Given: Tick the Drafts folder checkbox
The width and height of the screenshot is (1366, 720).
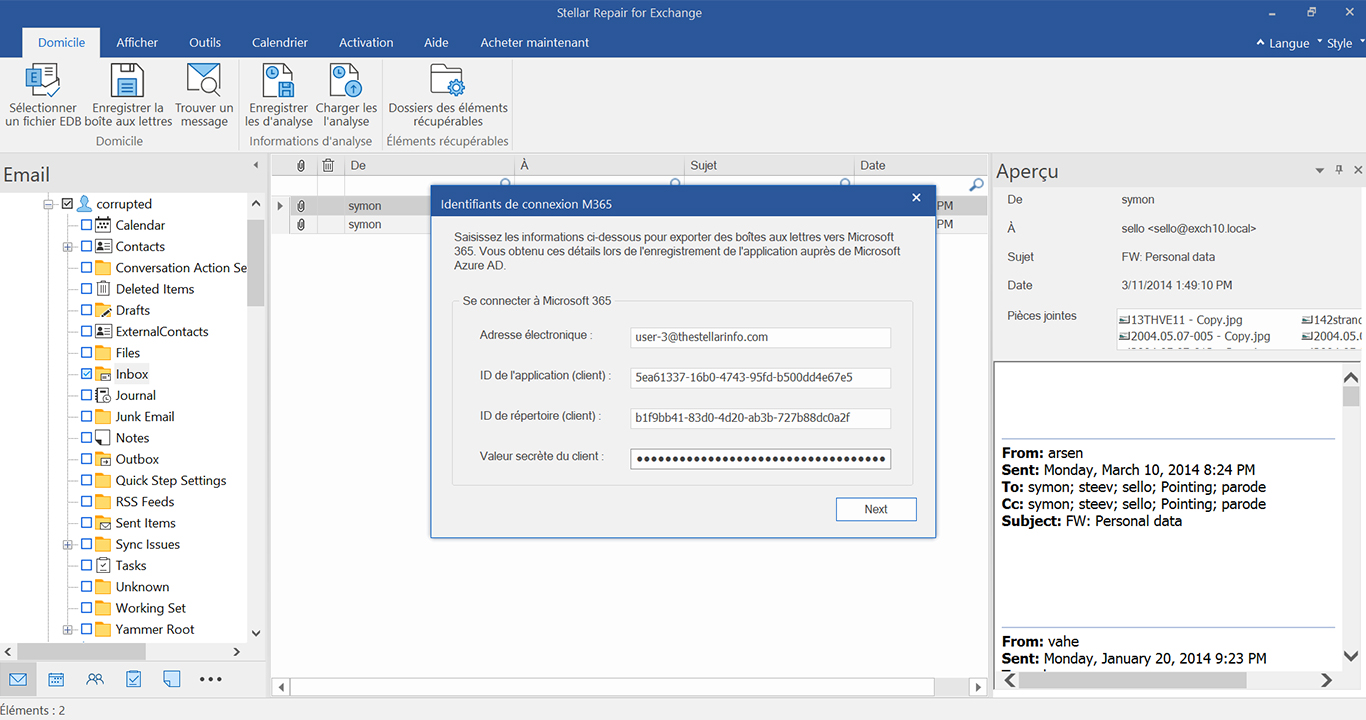Looking at the screenshot, I should click(86, 310).
